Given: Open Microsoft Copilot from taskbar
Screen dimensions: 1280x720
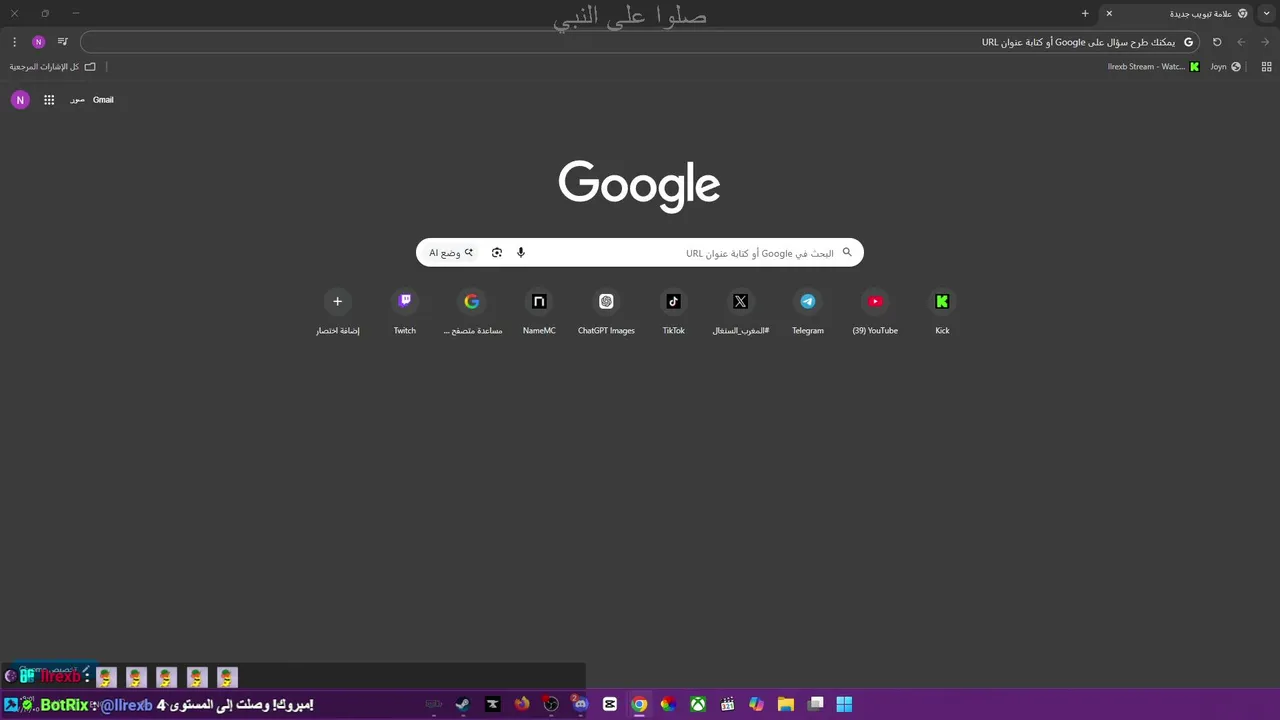Looking at the screenshot, I should pos(757,704).
